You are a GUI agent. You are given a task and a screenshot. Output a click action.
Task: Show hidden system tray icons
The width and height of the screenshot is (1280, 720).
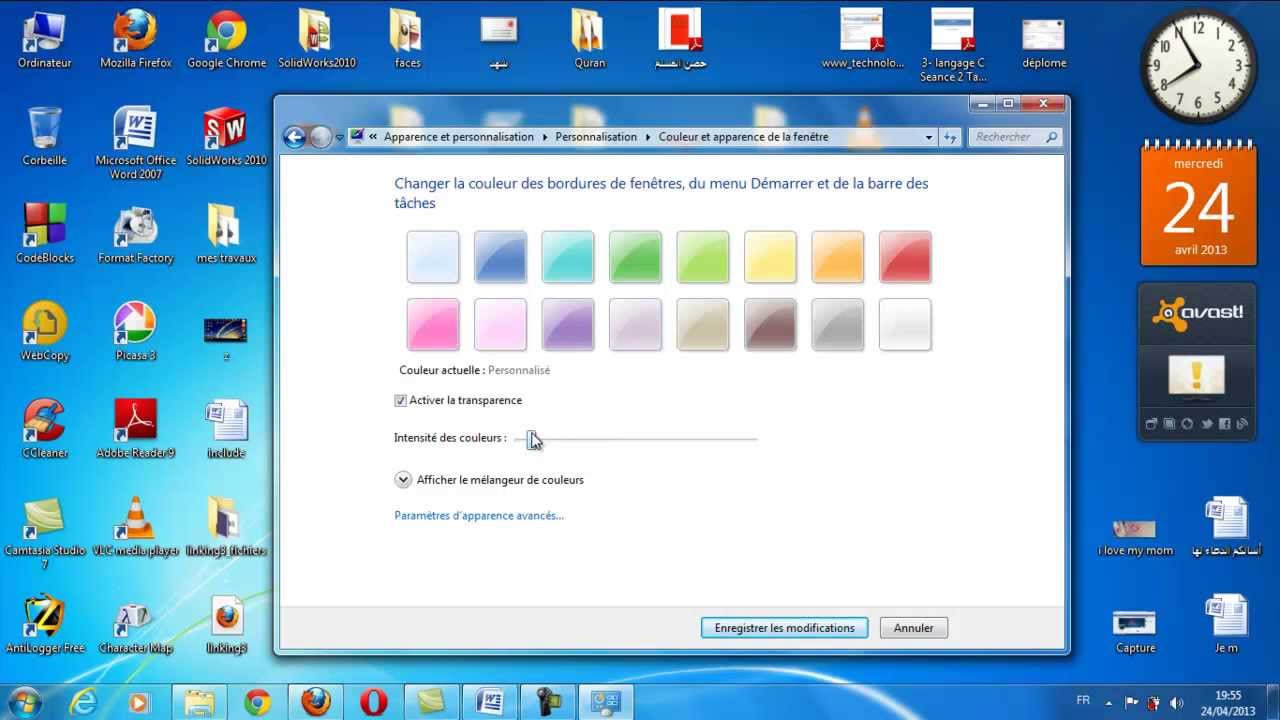point(1108,702)
